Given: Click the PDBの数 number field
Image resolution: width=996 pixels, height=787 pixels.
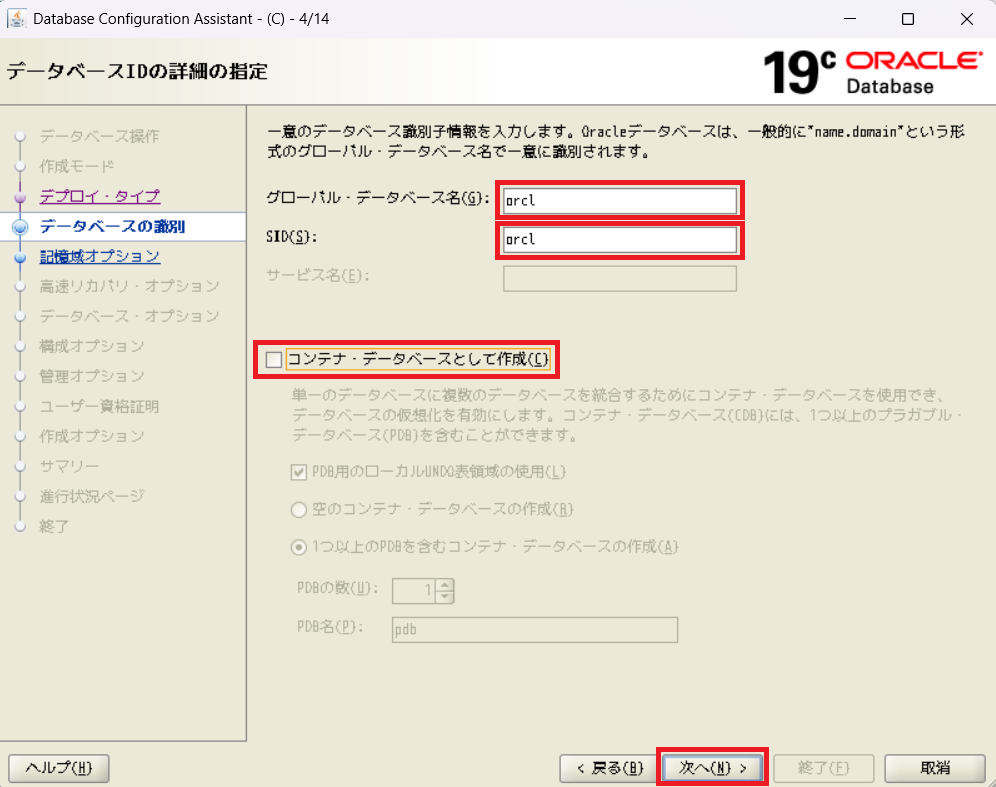Looking at the screenshot, I should tap(414, 591).
